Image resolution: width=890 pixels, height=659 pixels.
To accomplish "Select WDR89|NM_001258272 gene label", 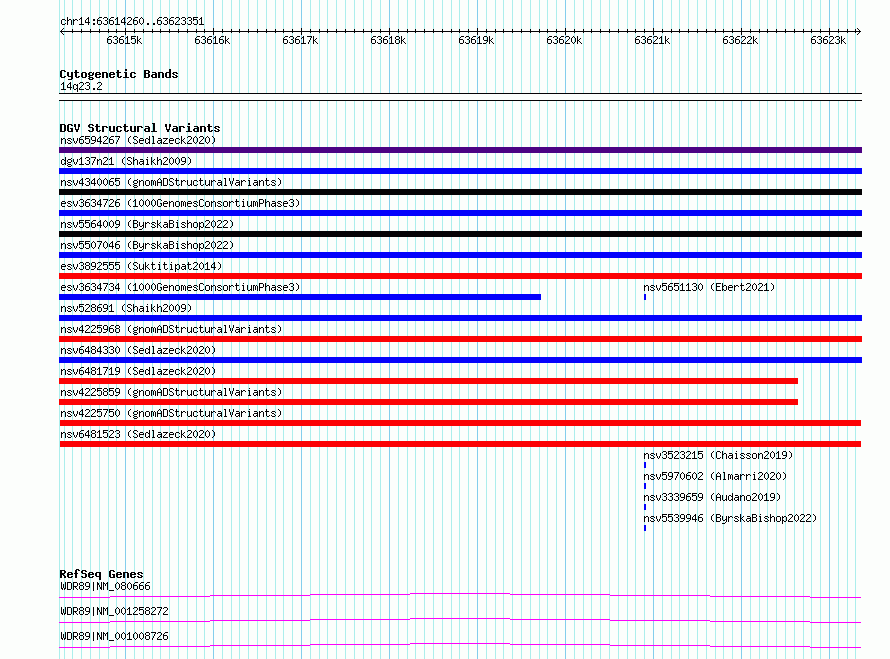I will tap(114, 611).
